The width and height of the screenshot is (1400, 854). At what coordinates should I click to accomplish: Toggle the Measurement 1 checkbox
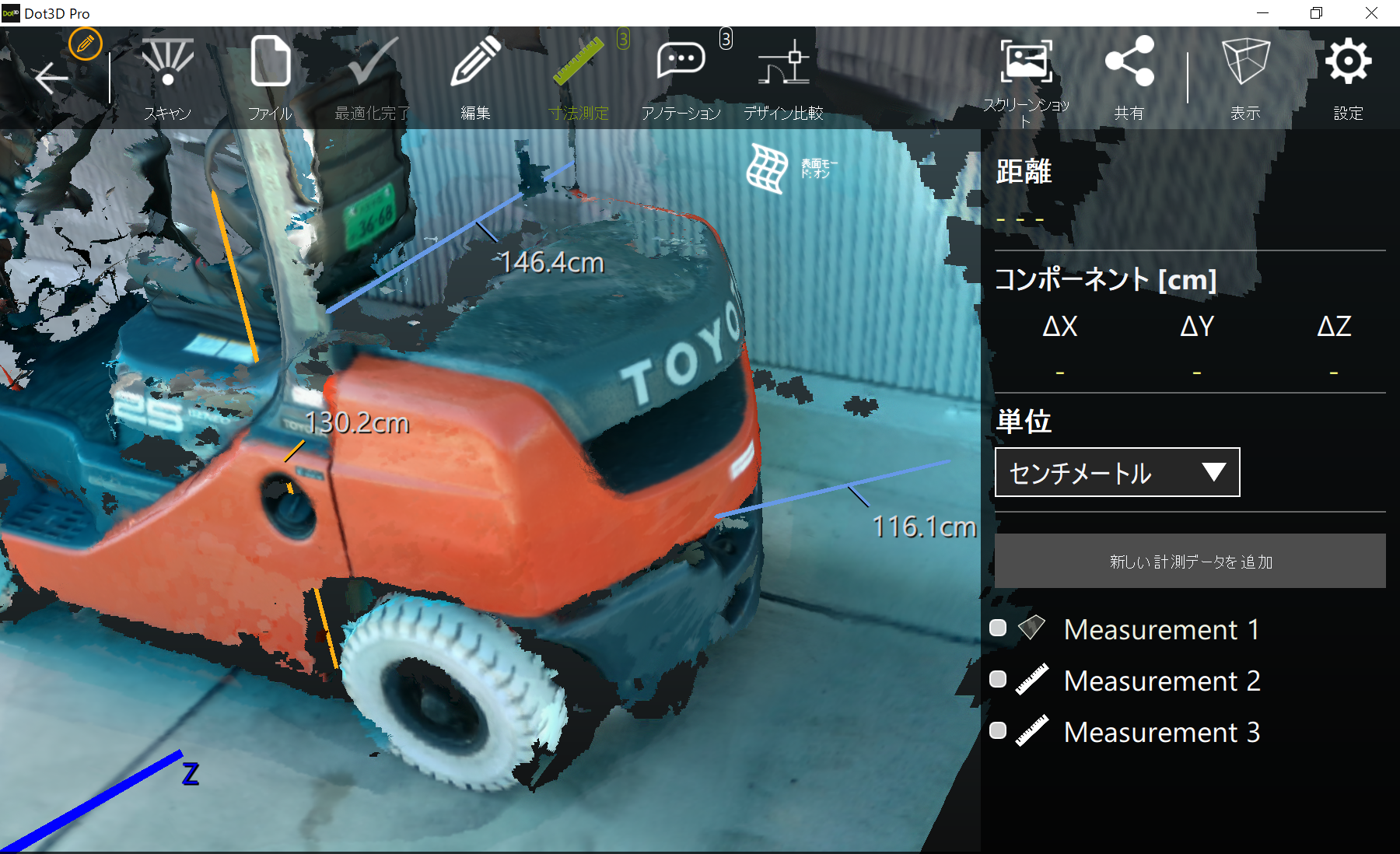pyautogui.click(x=998, y=628)
